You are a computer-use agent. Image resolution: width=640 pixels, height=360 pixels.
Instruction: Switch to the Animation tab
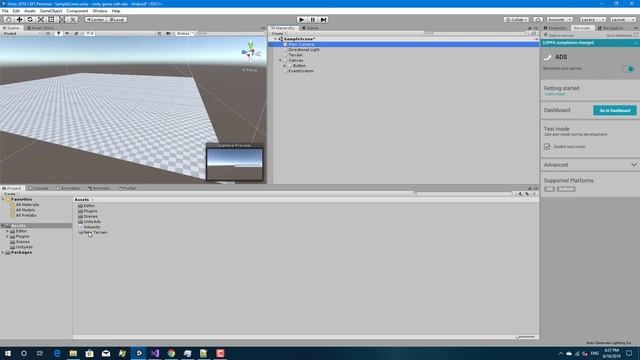click(69, 188)
